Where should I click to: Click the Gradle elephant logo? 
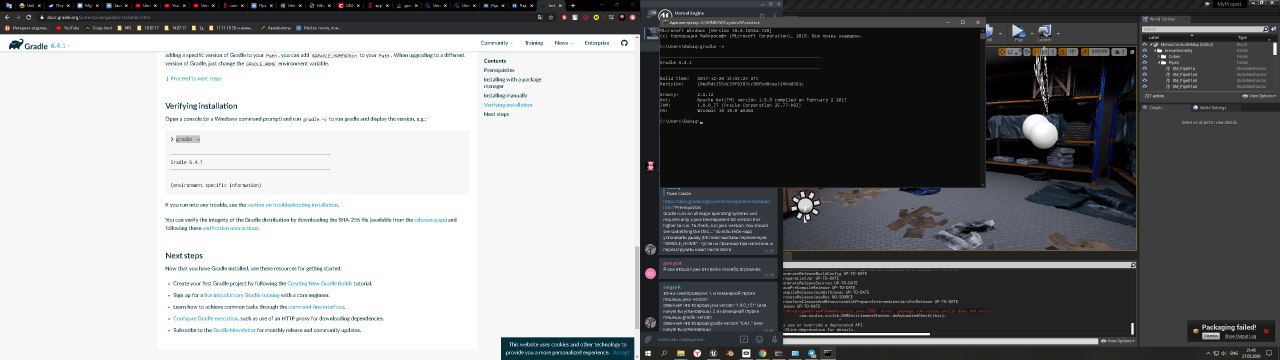[x=16, y=44]
